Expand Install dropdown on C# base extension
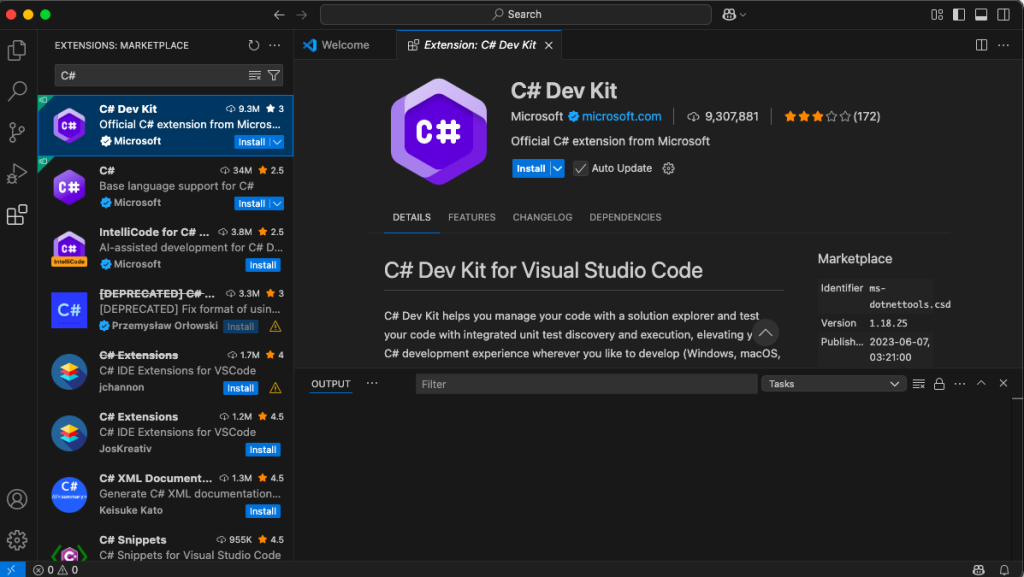1024x577 pixels. click(278, 204)
